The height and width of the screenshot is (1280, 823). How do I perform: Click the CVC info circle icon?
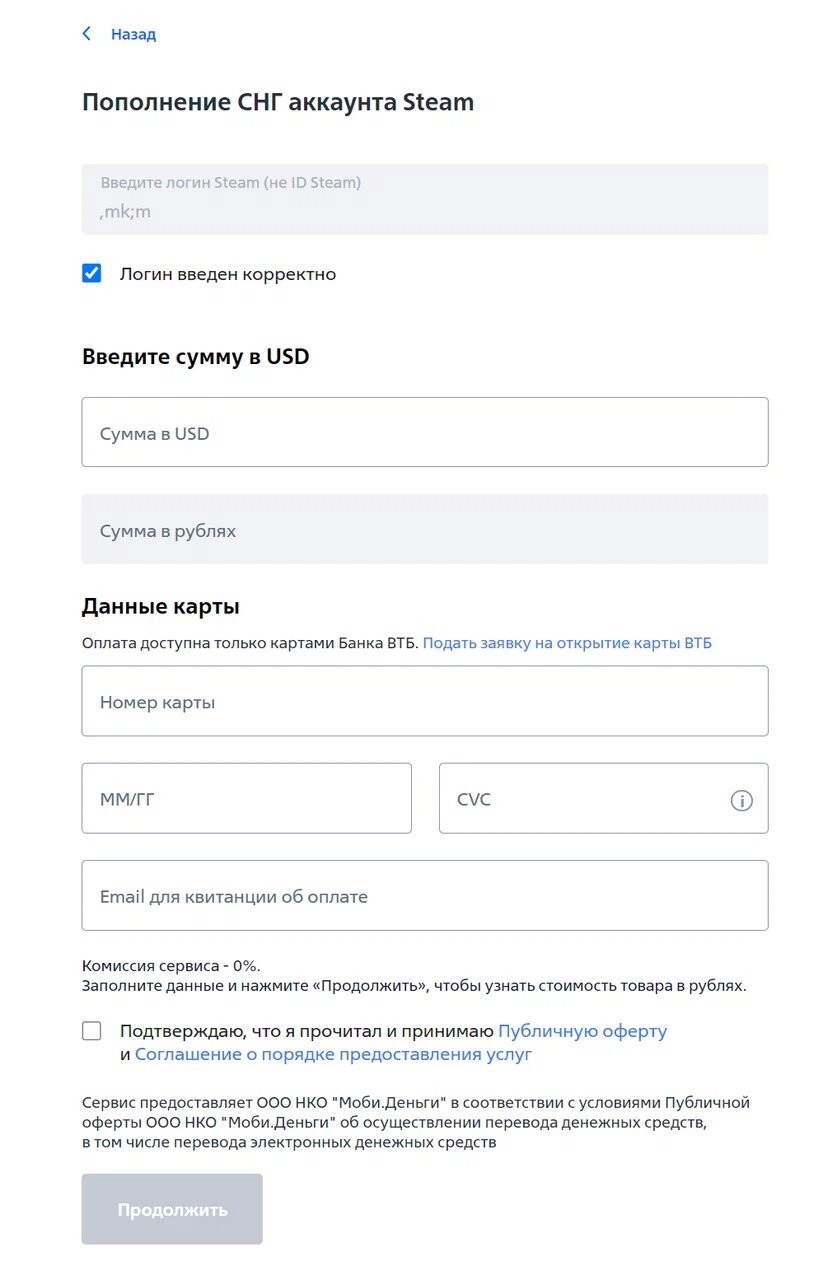coord(741,800)
